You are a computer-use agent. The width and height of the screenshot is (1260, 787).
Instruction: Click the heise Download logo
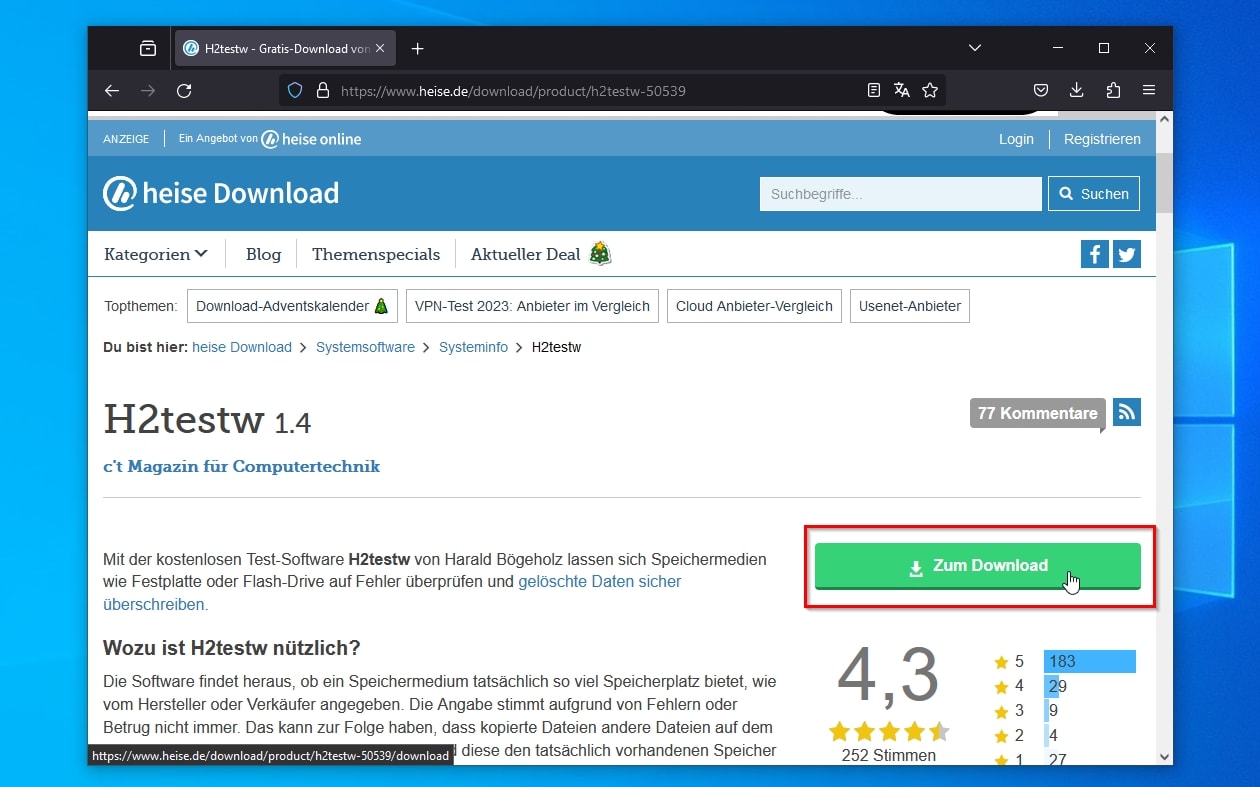221,193
